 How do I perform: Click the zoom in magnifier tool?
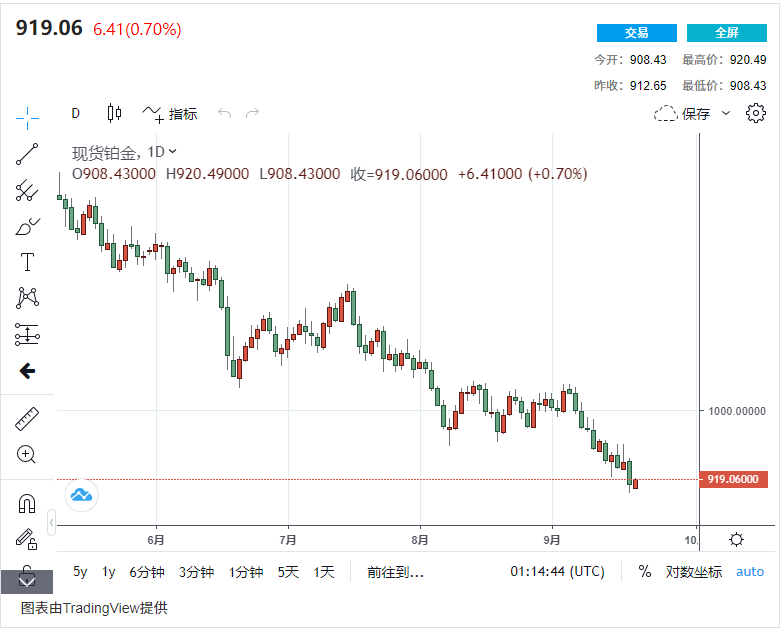click(x=27, y=455)
